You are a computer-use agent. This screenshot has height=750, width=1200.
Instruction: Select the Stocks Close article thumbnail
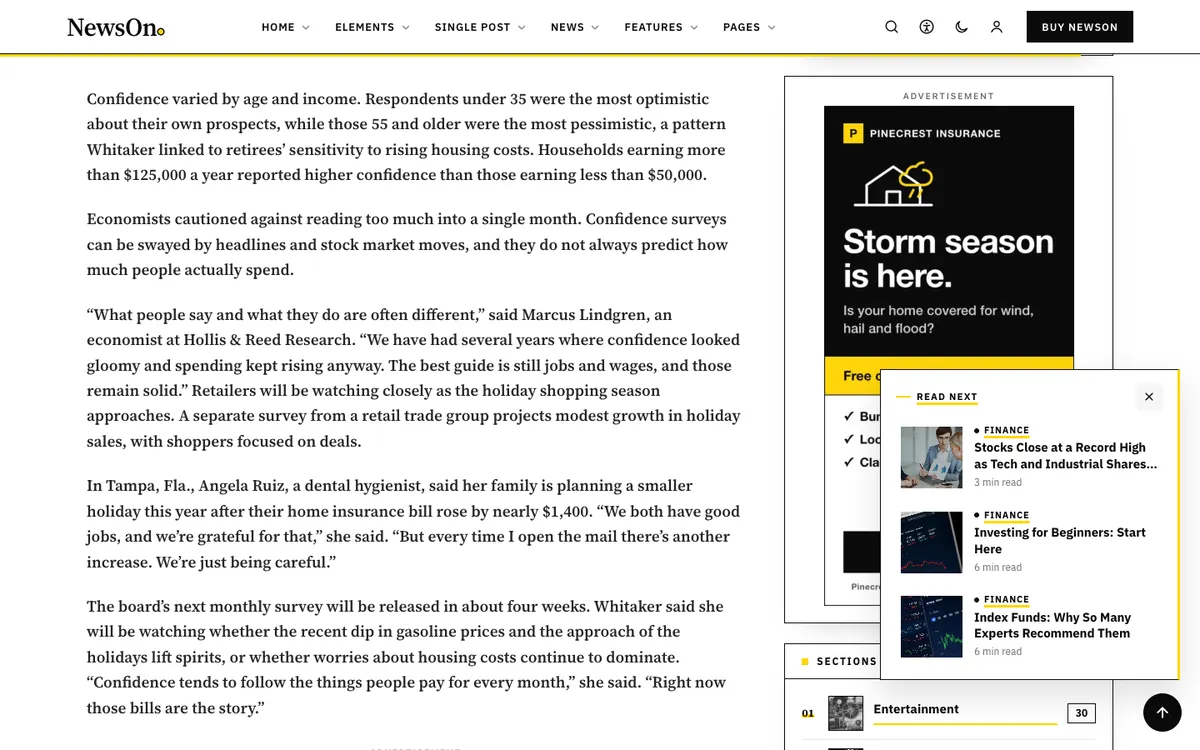click(931, 458)
